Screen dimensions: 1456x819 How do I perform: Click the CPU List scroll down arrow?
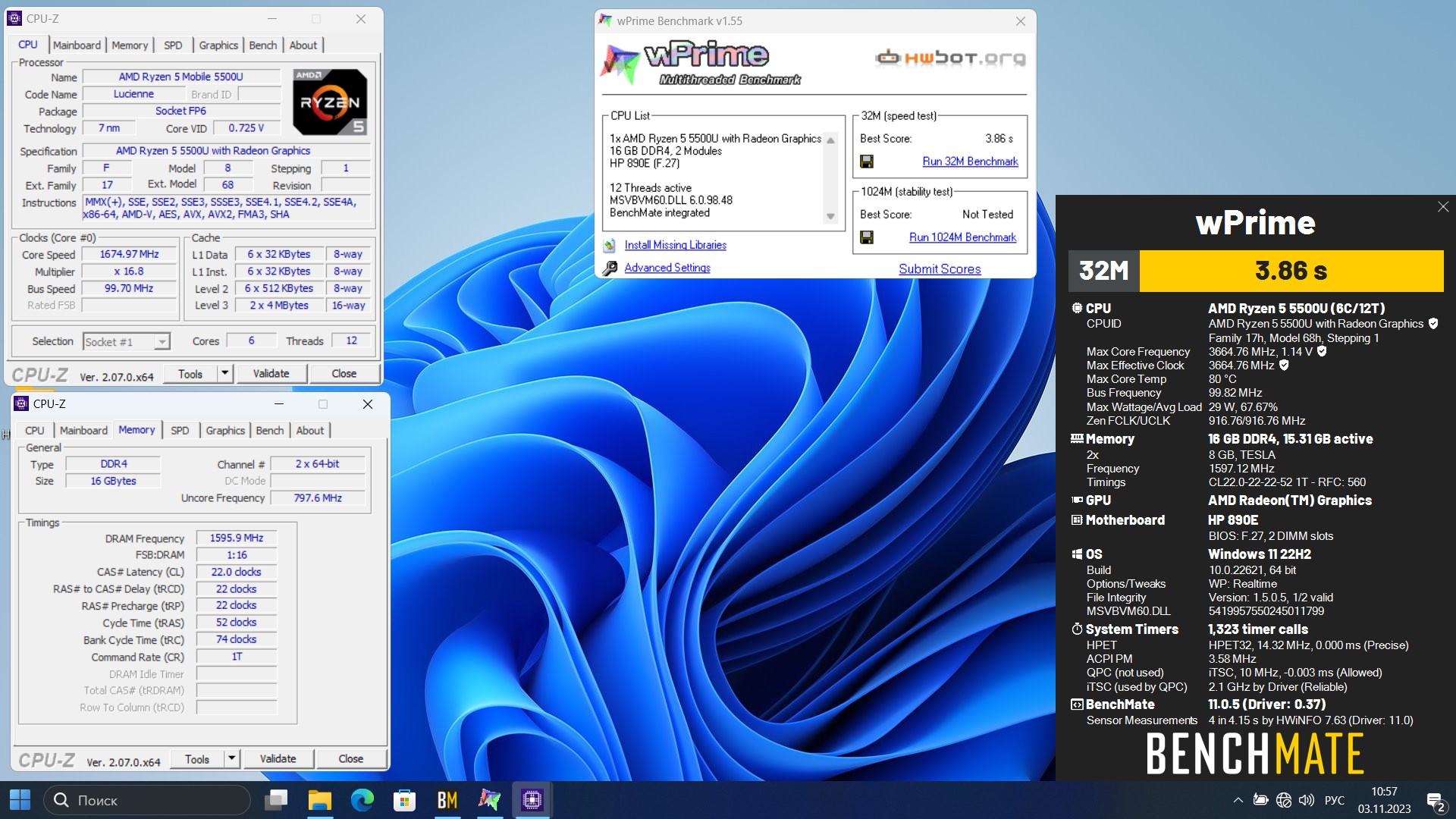pyautogui.click(x=830, y=216)
